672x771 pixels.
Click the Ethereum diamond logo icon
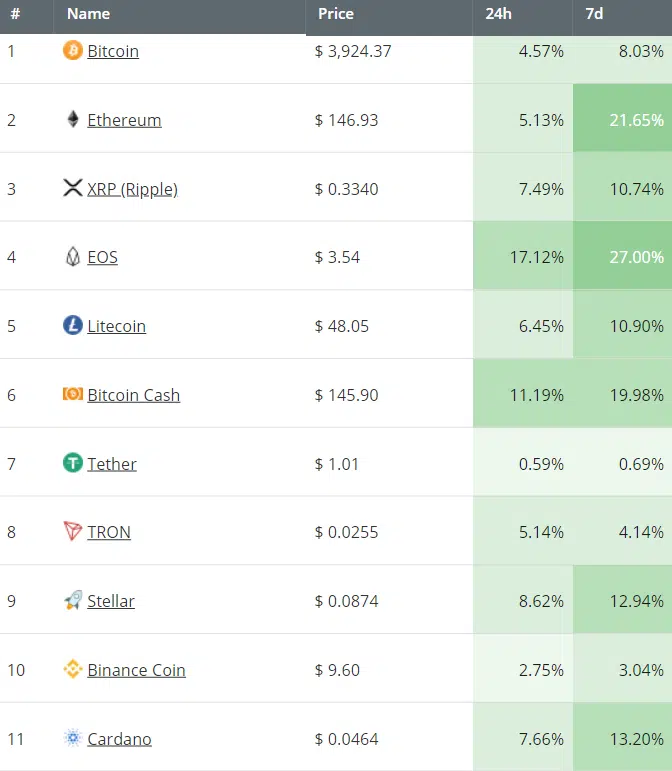click(73, 119)
